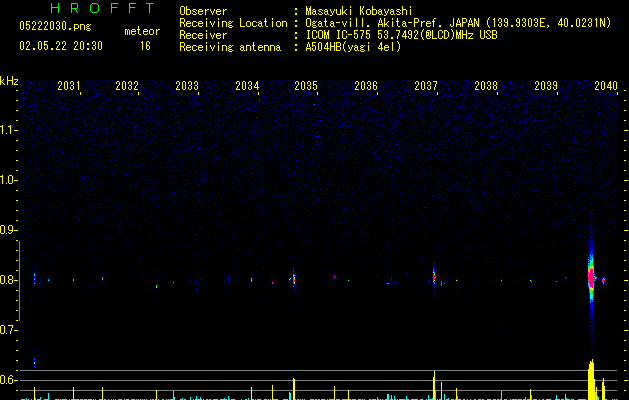This screenshot has width=629, height=400.
Task: Click antenna value A504HB(yagi 4el)
Action: tap(353, 47)
